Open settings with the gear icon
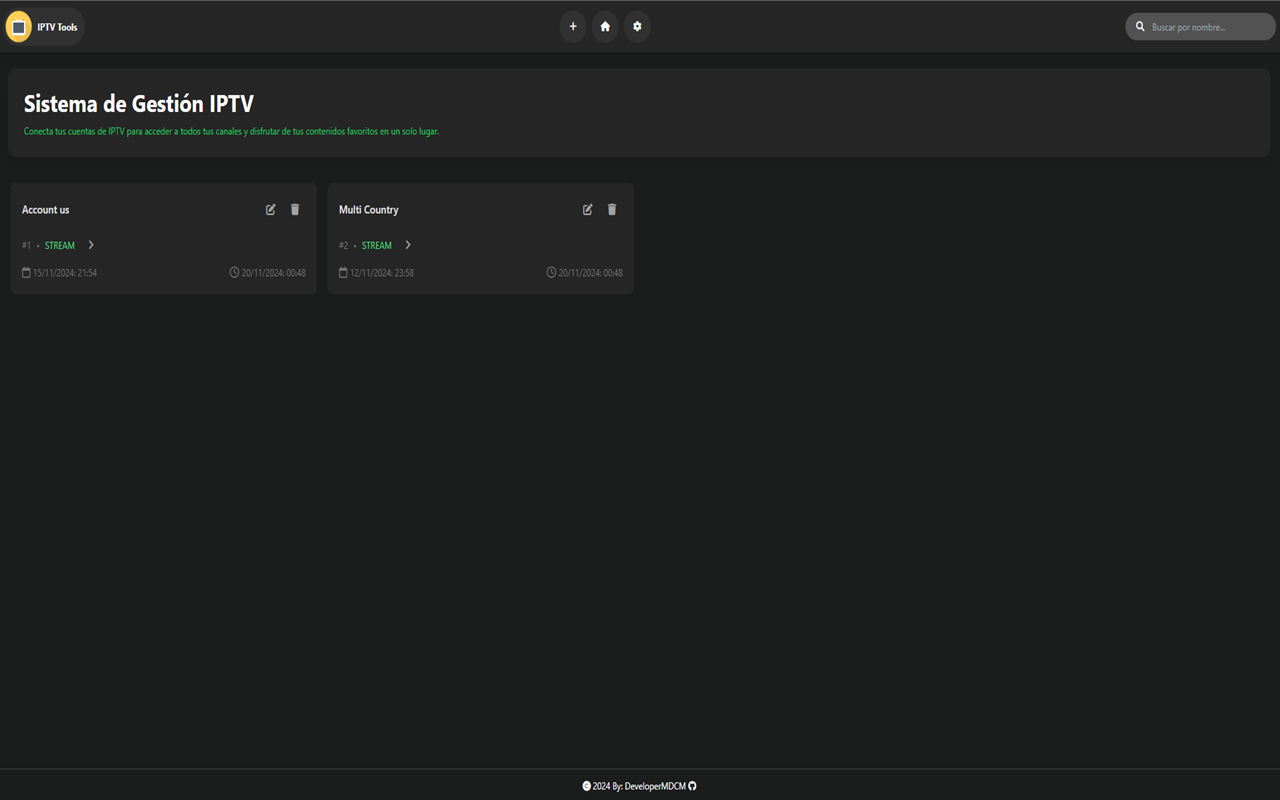This screenshot has width=1280, height=800. (x=637, y=27)
